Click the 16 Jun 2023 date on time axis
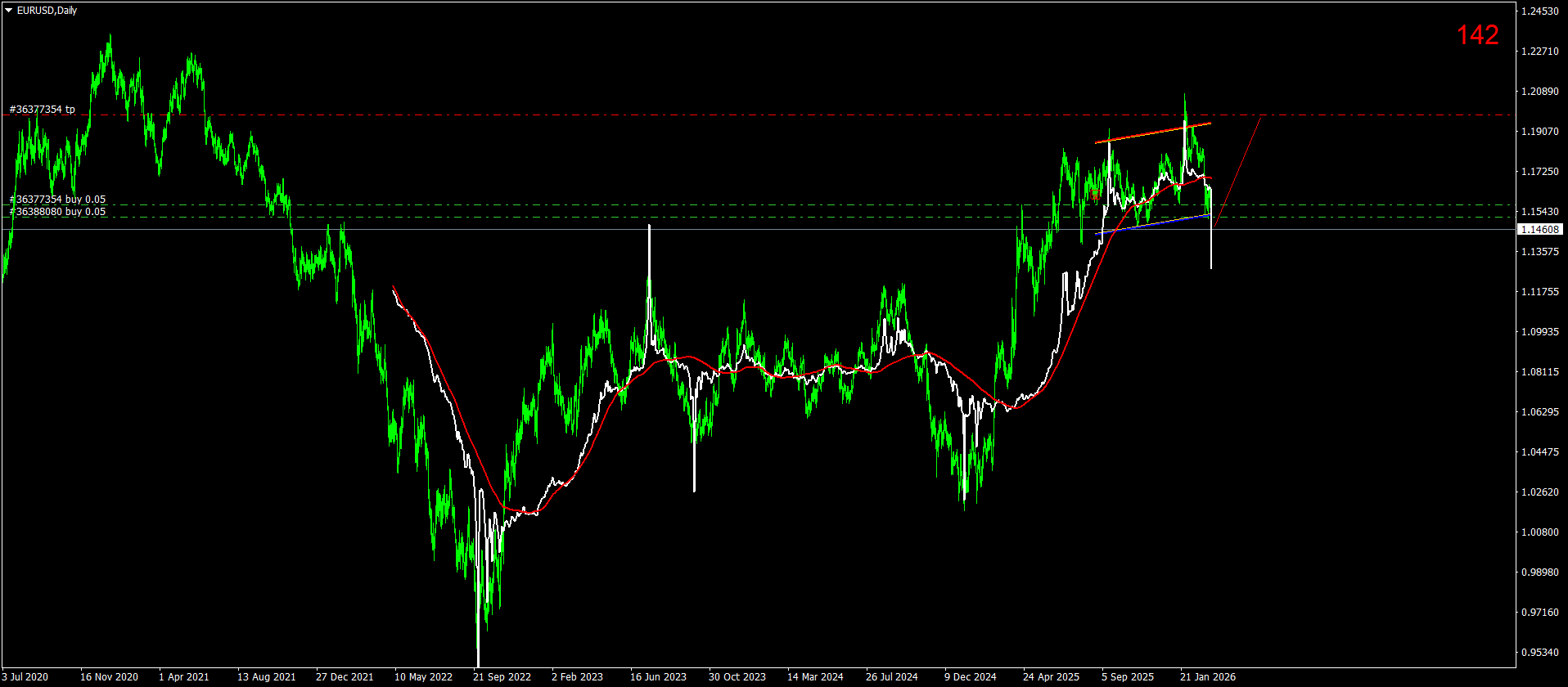Viewport: 1568px width, 687px height. pos(658,677)
